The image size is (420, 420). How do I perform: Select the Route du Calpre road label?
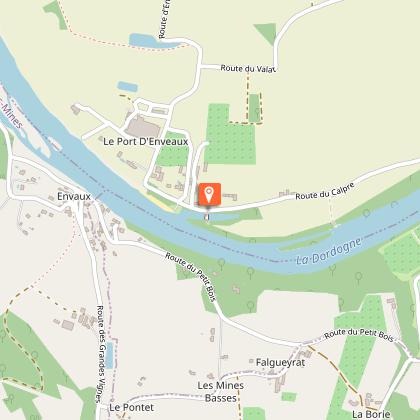pos(325,191)
